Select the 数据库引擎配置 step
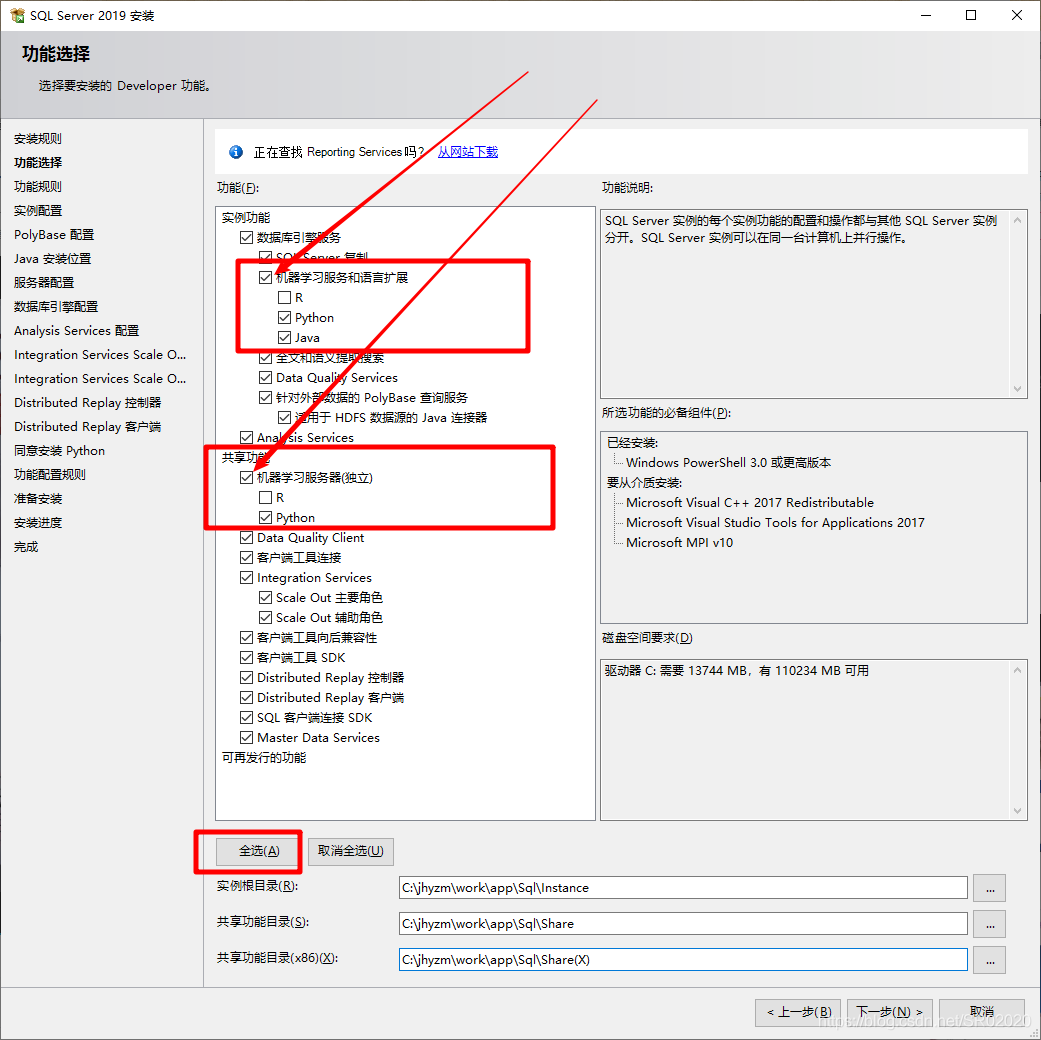1041x1040 pixels. (x=56, y=307)
